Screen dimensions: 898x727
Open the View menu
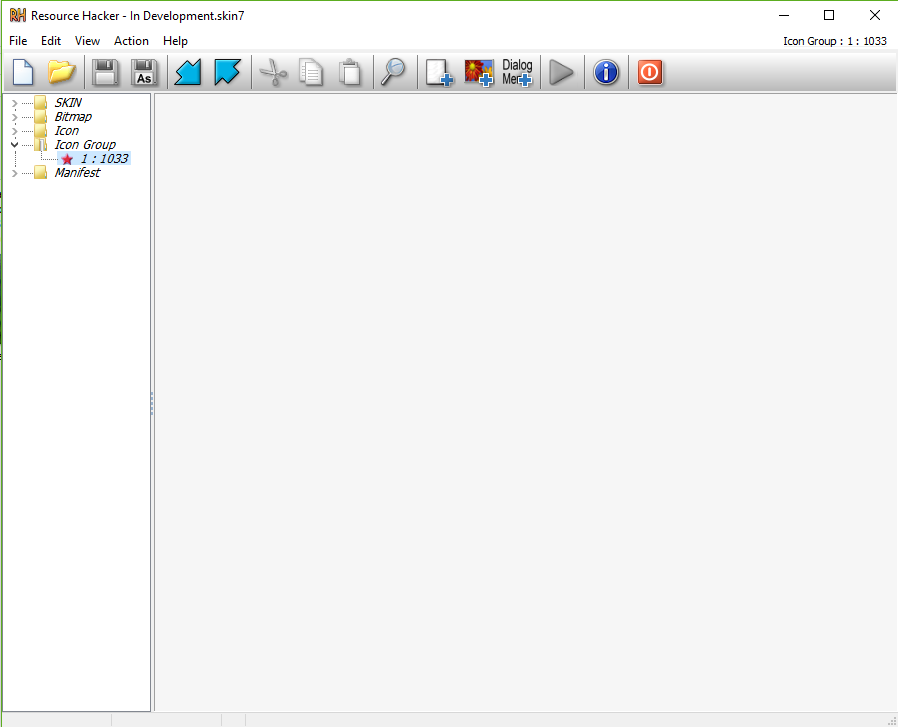[87, 41]
